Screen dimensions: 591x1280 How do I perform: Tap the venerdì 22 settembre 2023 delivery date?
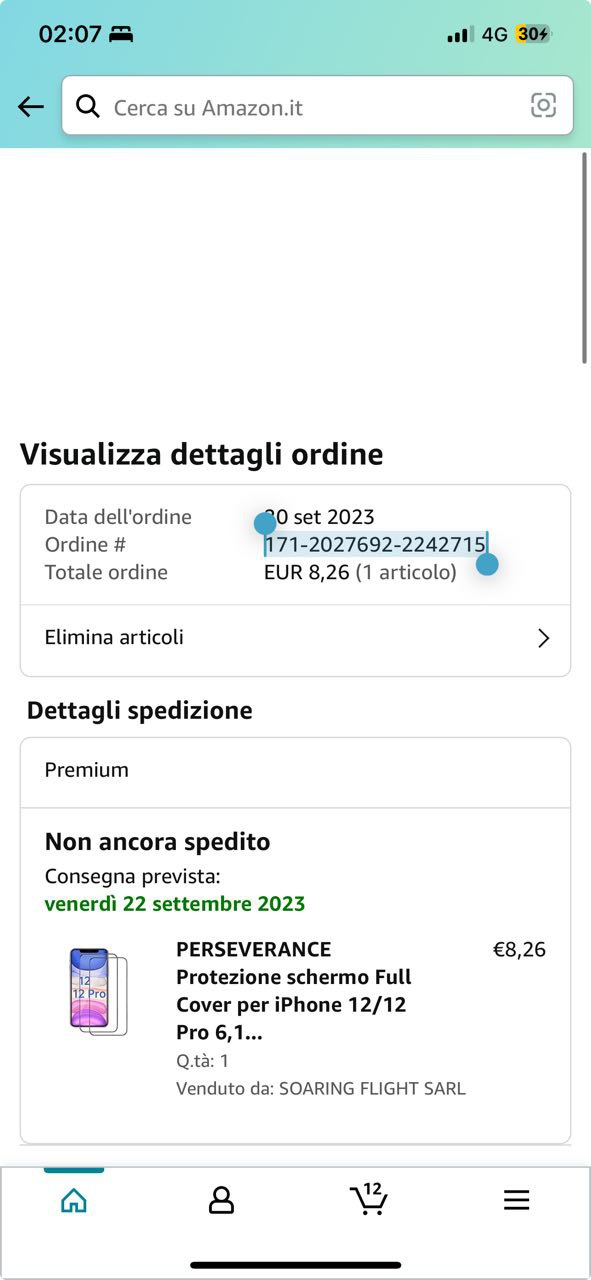(x=175, y=904)
